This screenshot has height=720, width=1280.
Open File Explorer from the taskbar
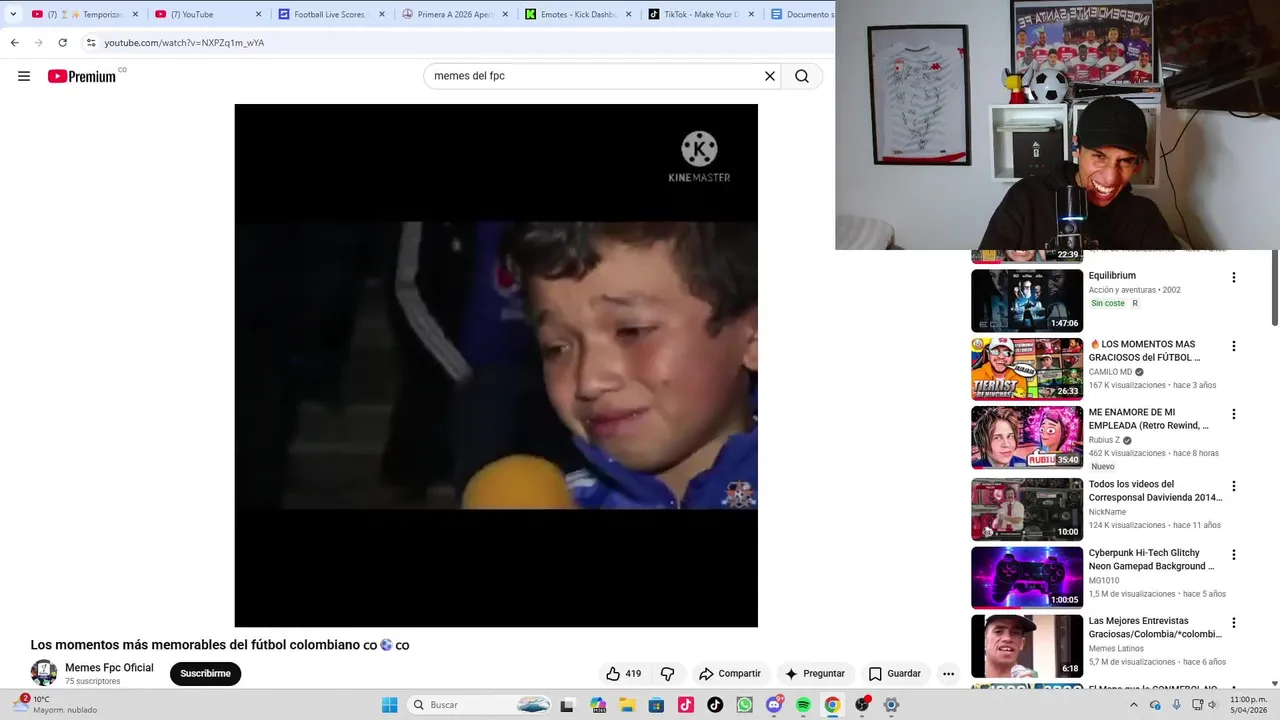coord(627,705)
